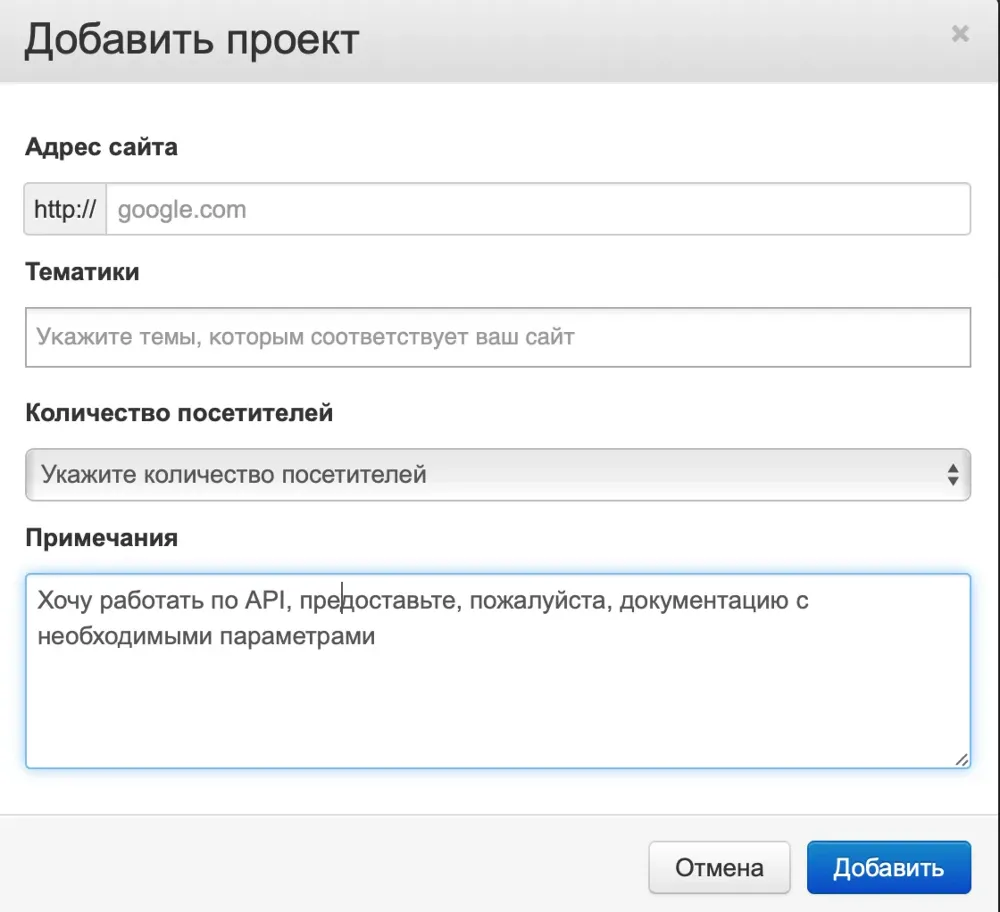Click the blue Добавить button
The width and height of the screenshot is (1000, 912).
point(889,867)
